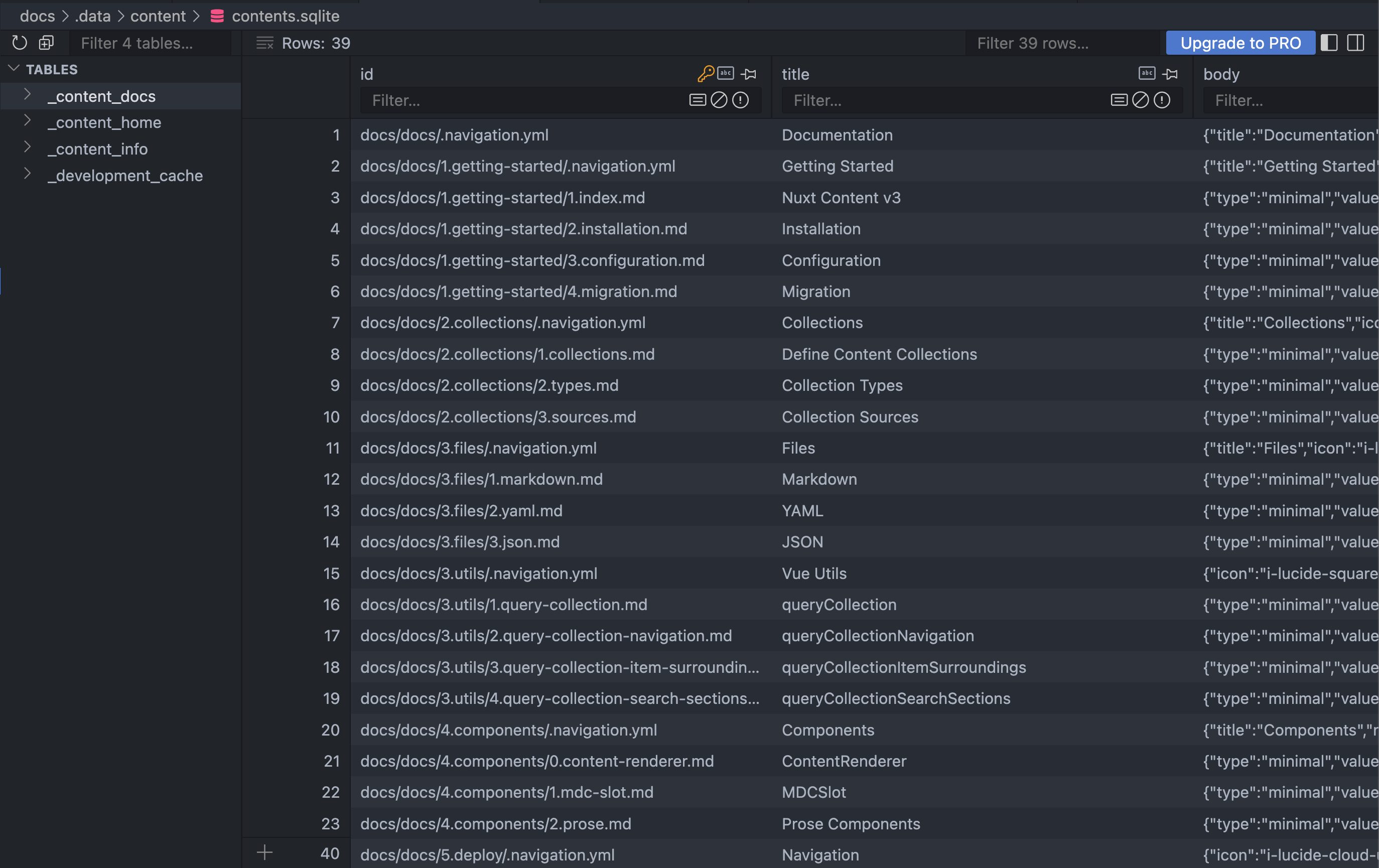Toggle null filter in title filter box
This screenshot has height=868, width=1379.
pyautogui.click(x=1140, y=100)
